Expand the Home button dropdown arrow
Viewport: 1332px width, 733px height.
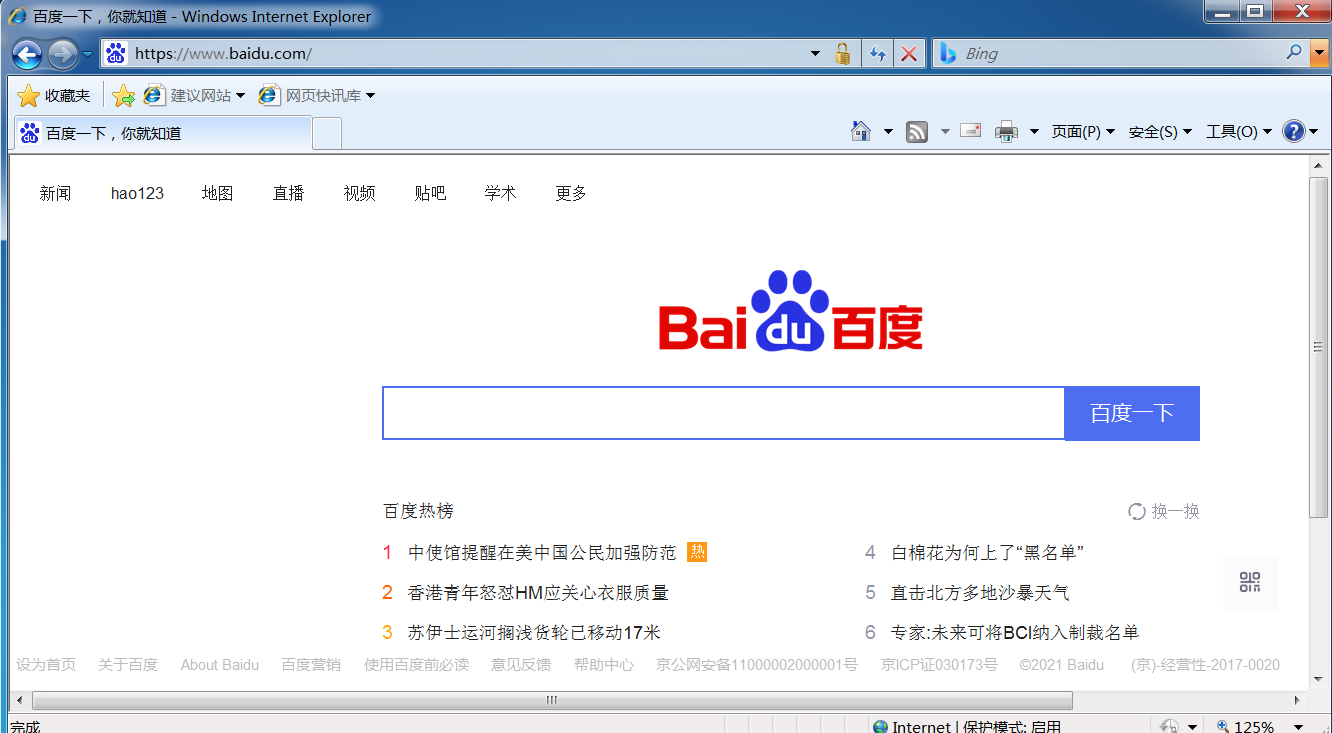[x=887, y=132]
